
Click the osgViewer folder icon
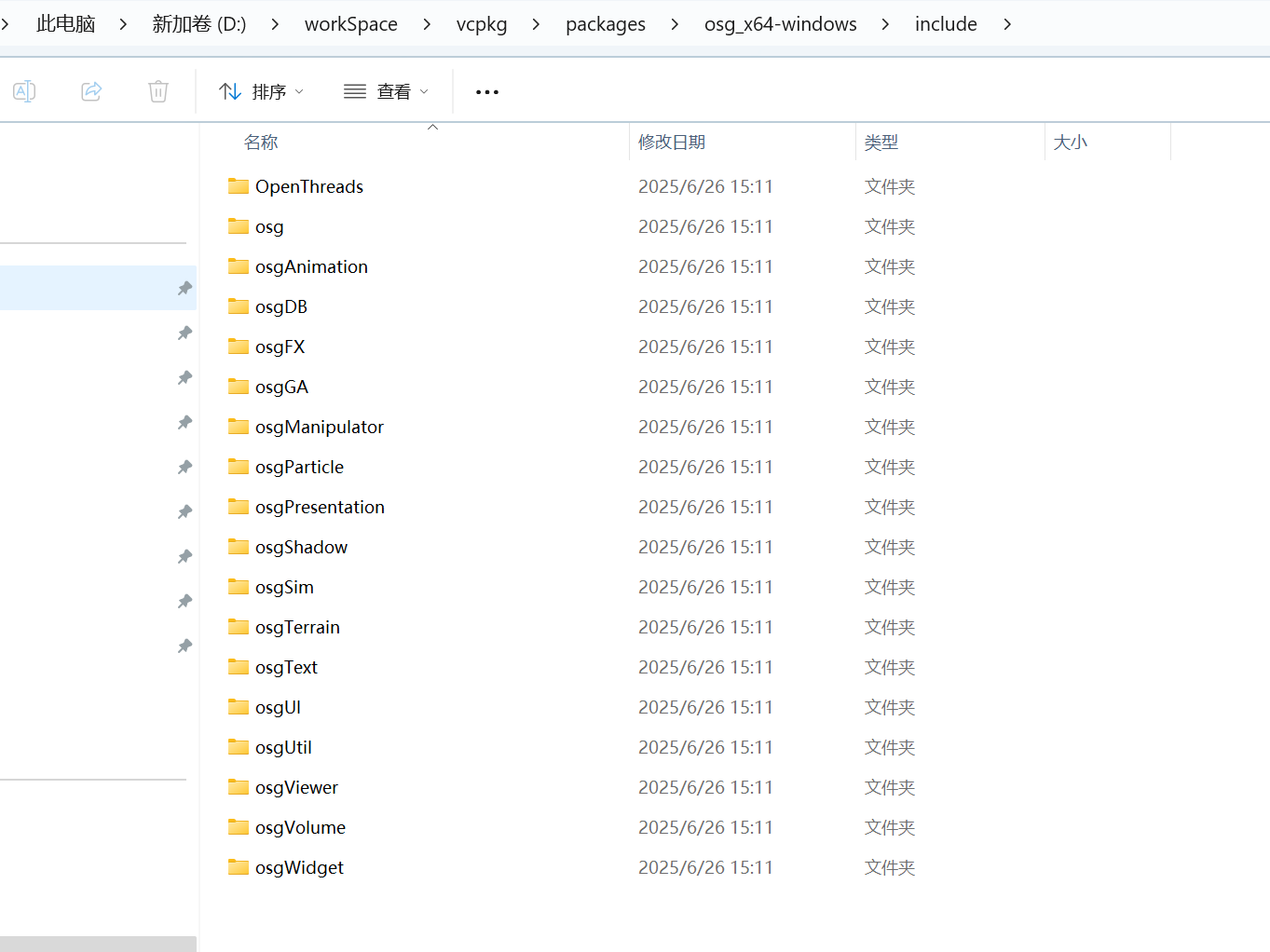(239, 787)
